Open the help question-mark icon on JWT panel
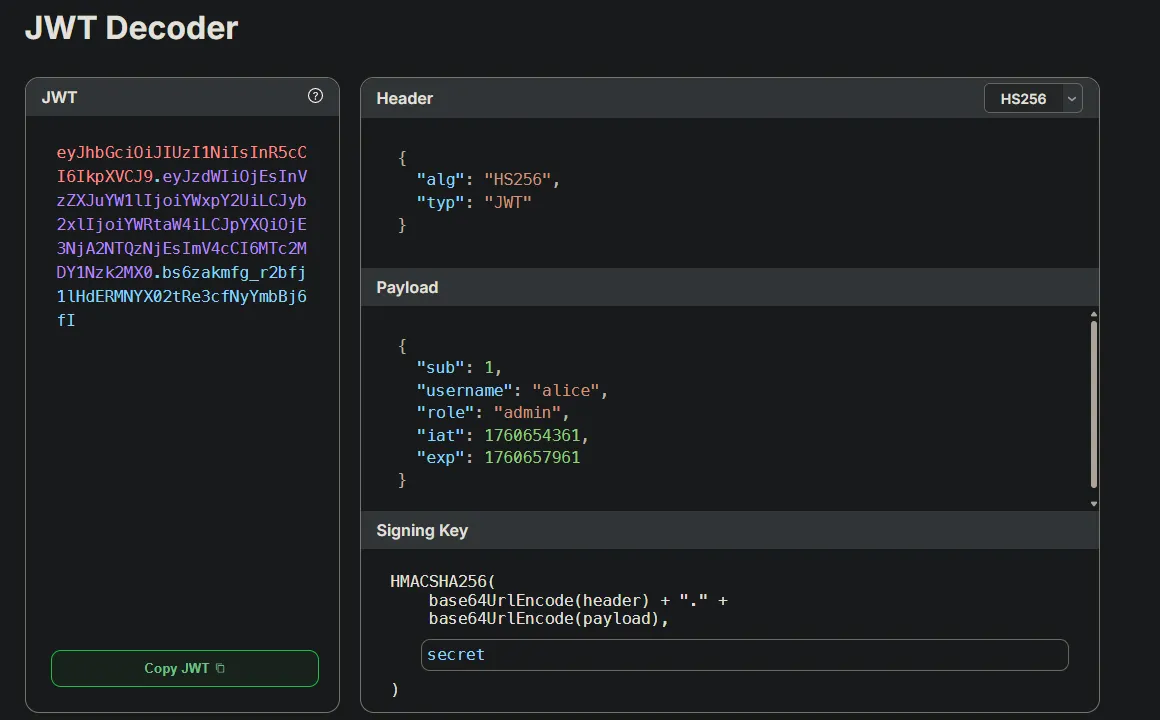This screenshot has height=720, width=1160. [x=314, y=97]
